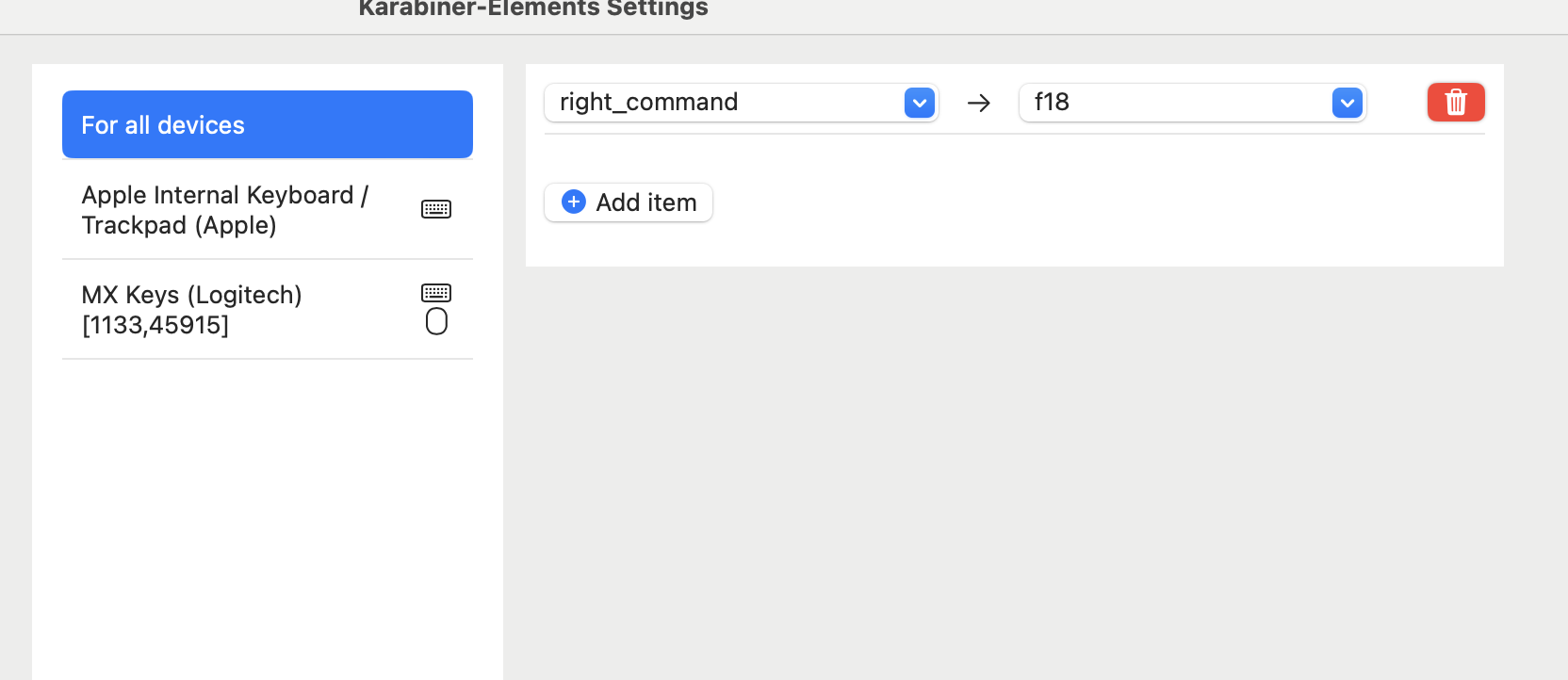
Task: Click the arrow between right_command and f18
Action: [979, 103]
